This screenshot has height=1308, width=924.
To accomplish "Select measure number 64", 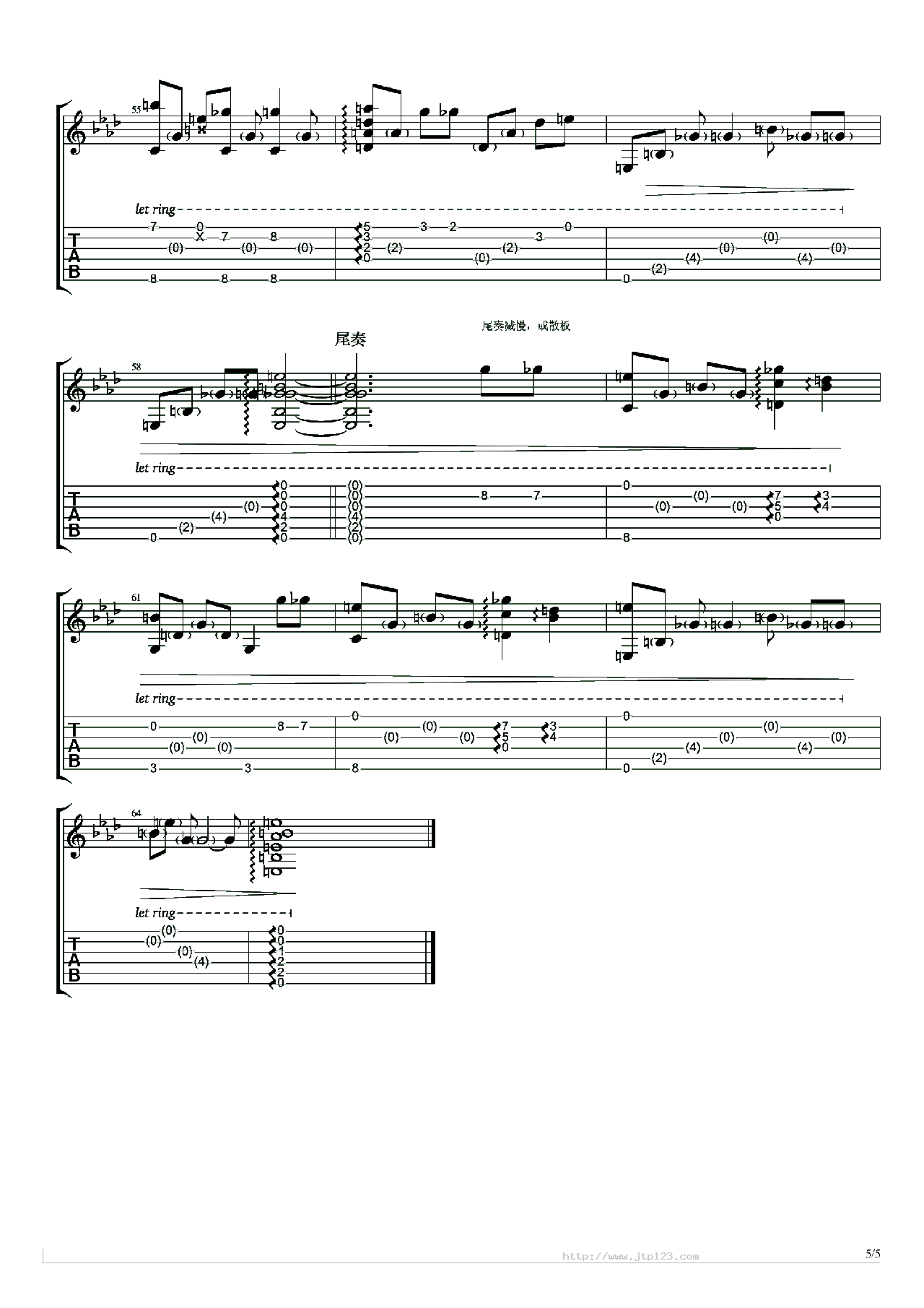I will click(x=136, y=813).
